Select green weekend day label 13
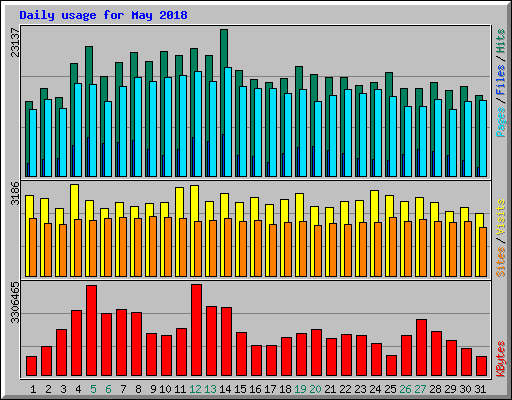Screen dimensions: 512x400 (x=210, y=389)
